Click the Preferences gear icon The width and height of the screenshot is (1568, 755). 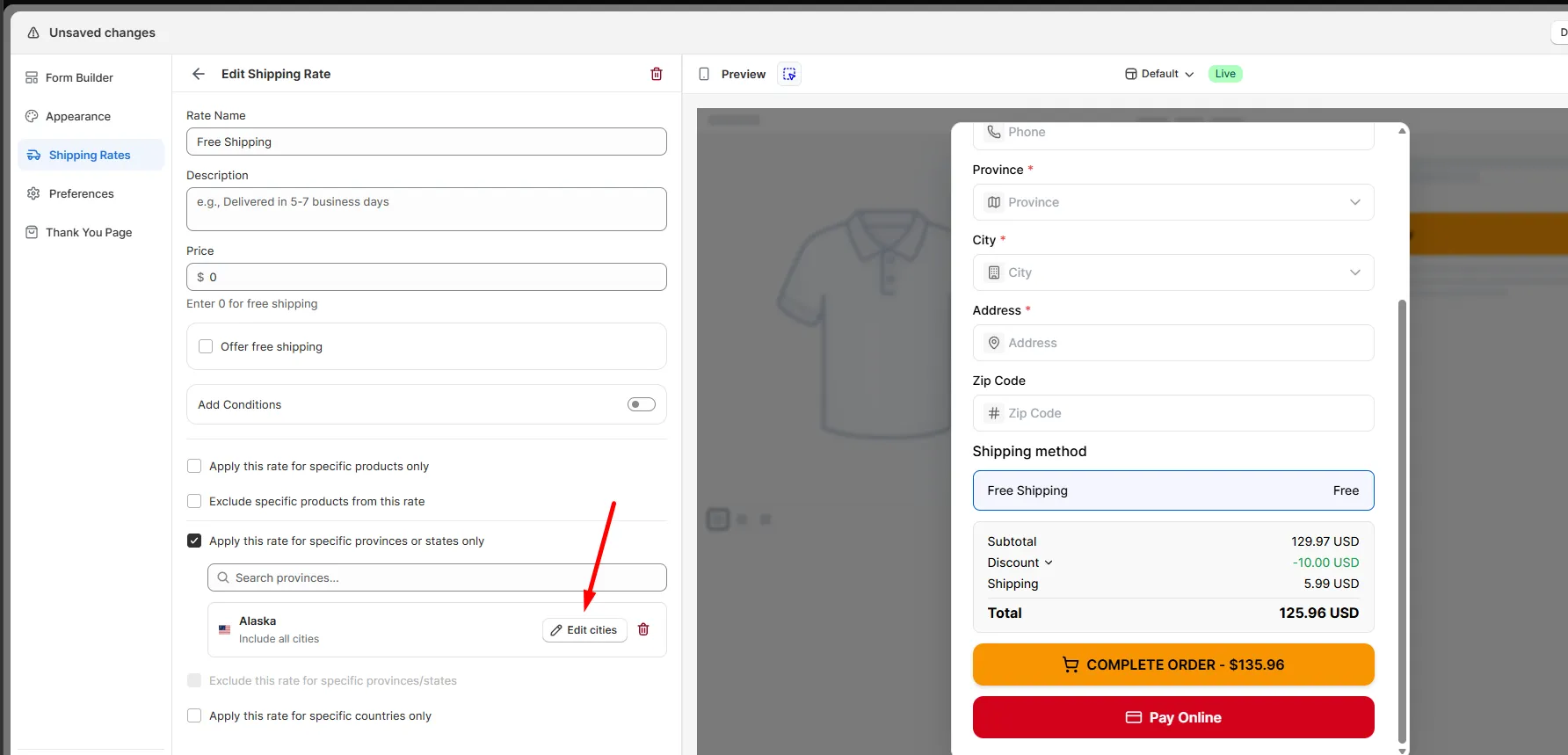[x=33, y=193]
